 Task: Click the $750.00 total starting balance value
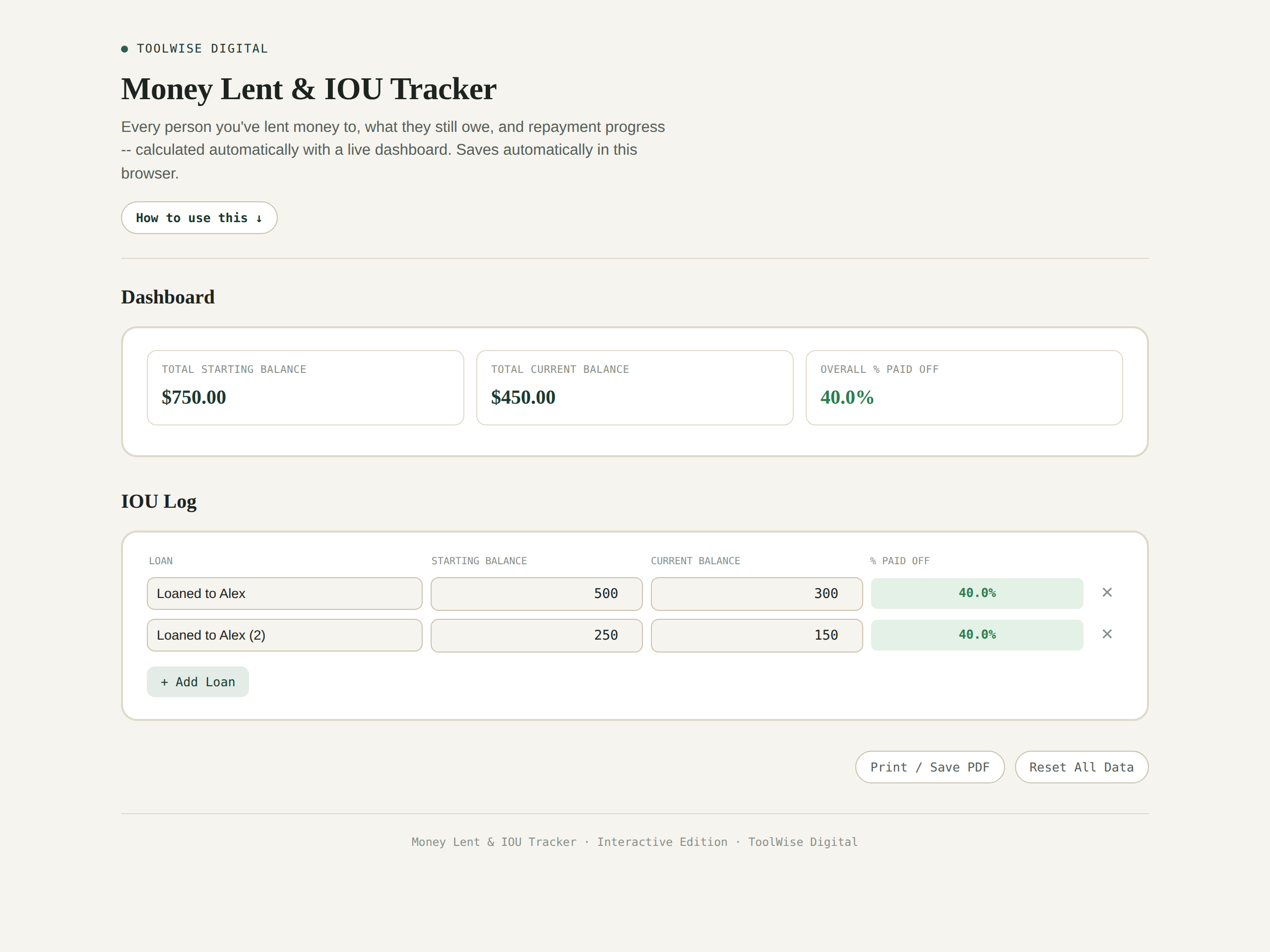point(193,397)
